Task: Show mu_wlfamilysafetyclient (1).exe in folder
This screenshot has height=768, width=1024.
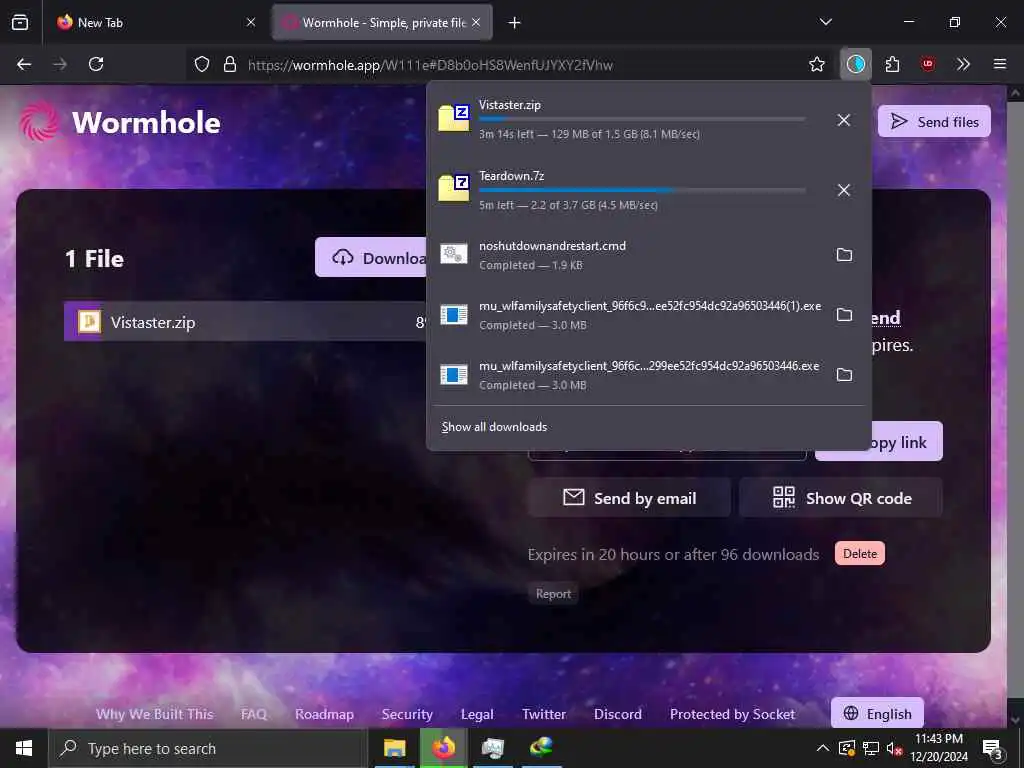Action: 844,315
